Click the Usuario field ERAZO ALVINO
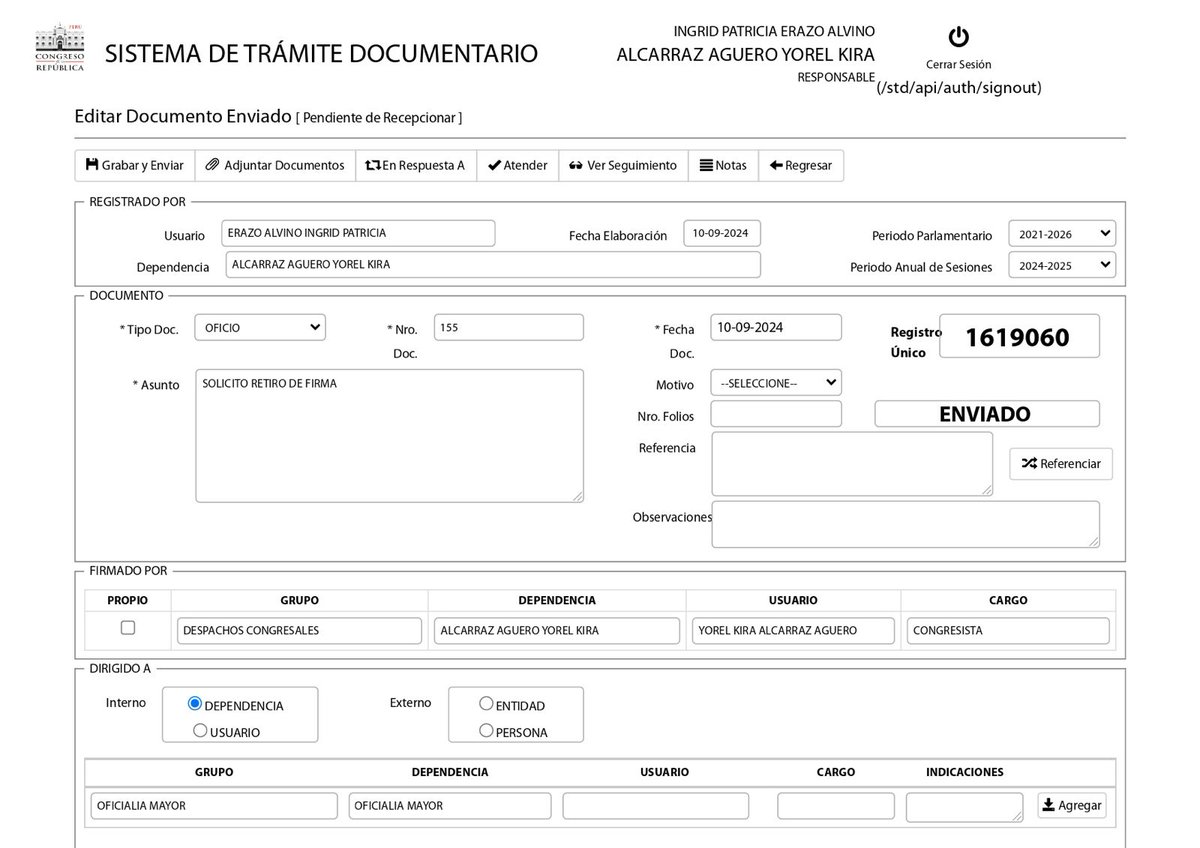 (x=358, y=233)
